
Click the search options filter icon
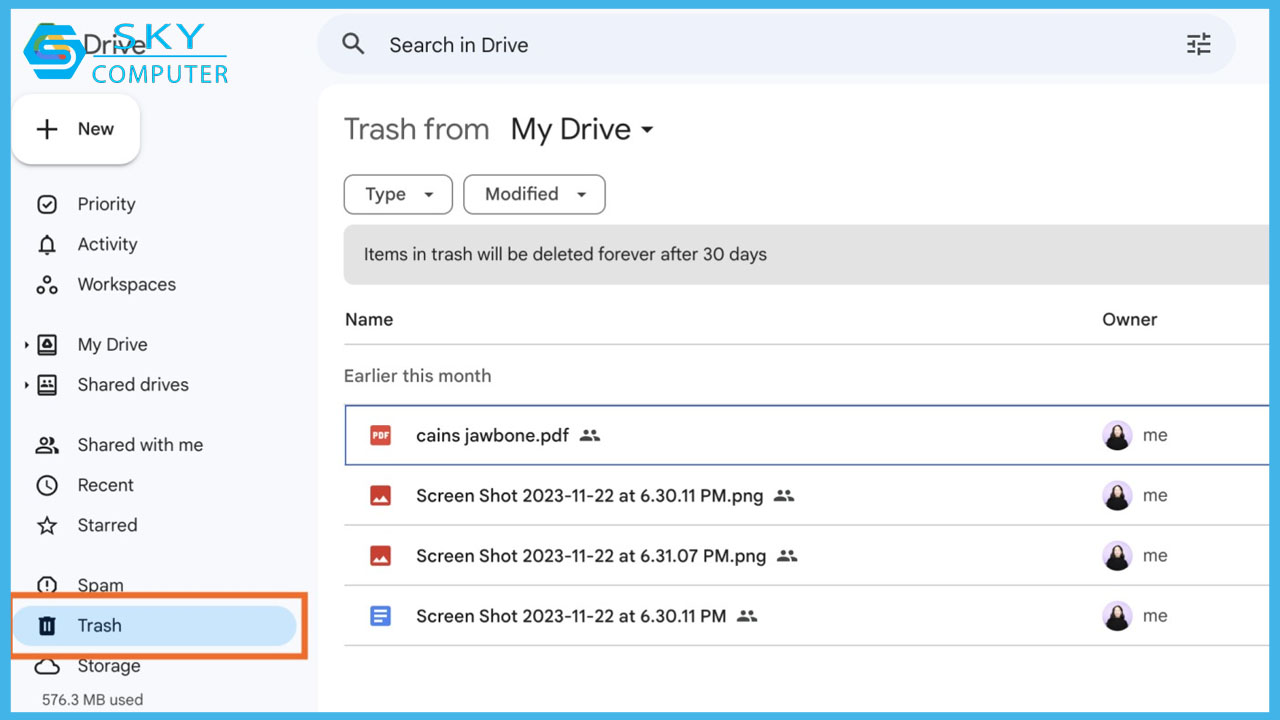coord(1198,44)
